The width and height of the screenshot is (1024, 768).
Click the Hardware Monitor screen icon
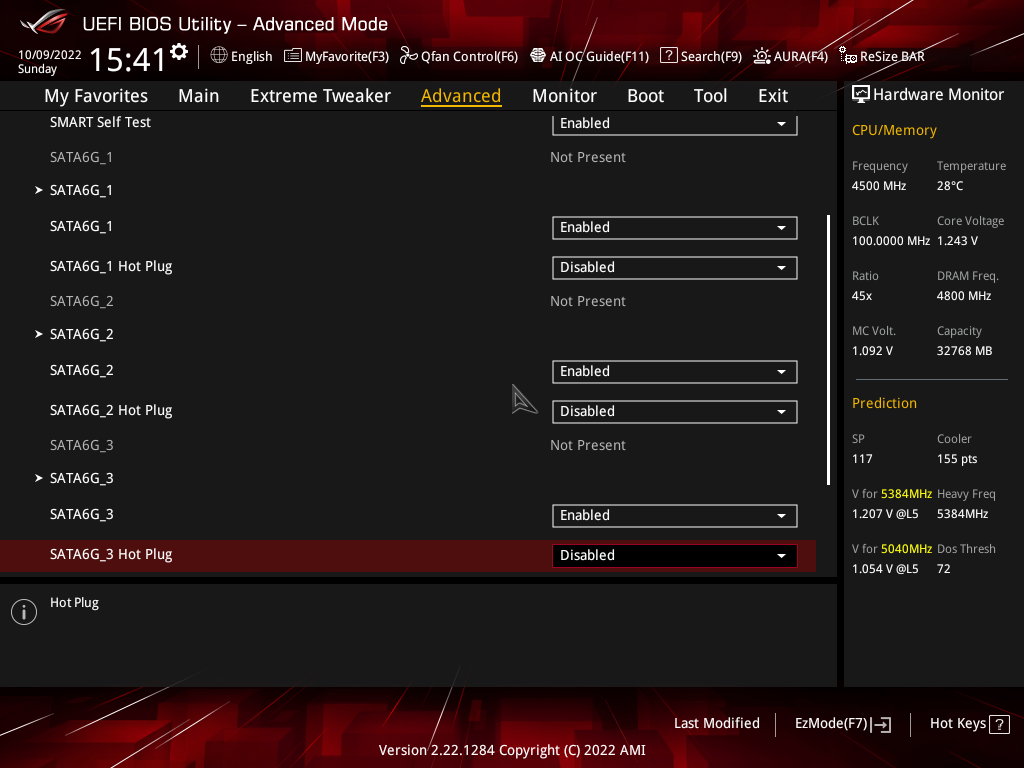point(861,95)
